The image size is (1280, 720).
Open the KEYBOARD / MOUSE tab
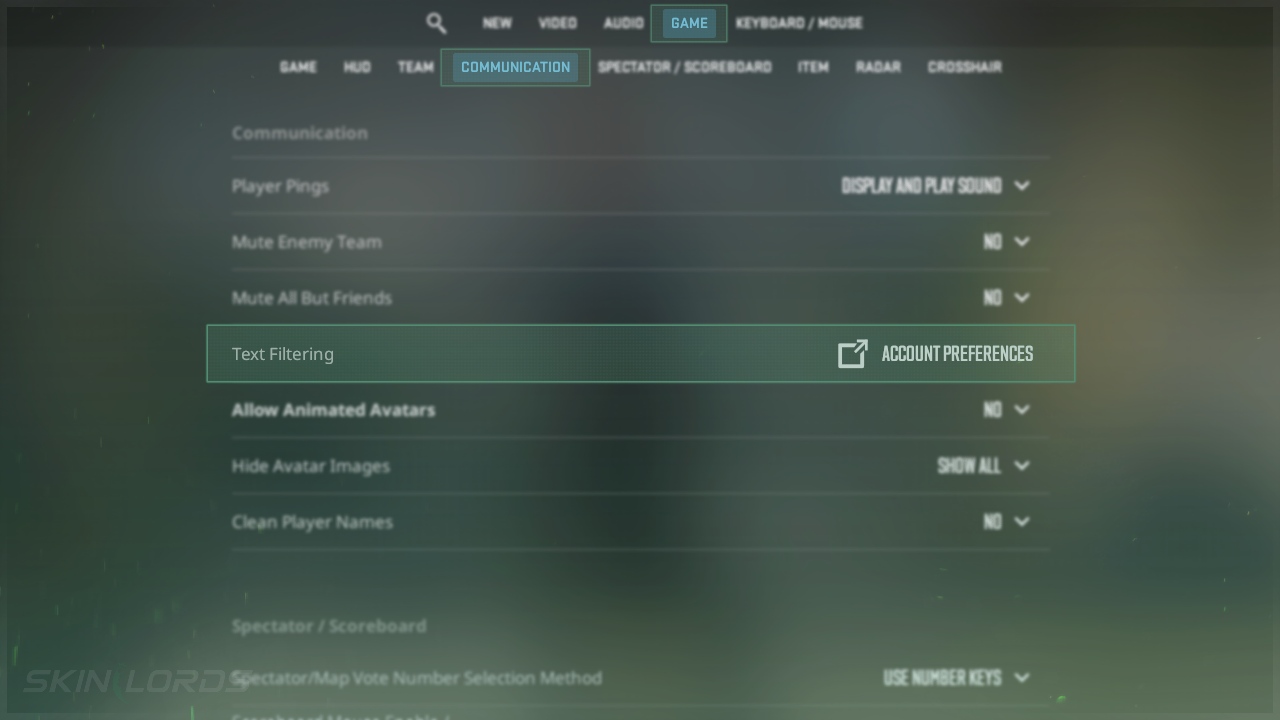(799, 23)
